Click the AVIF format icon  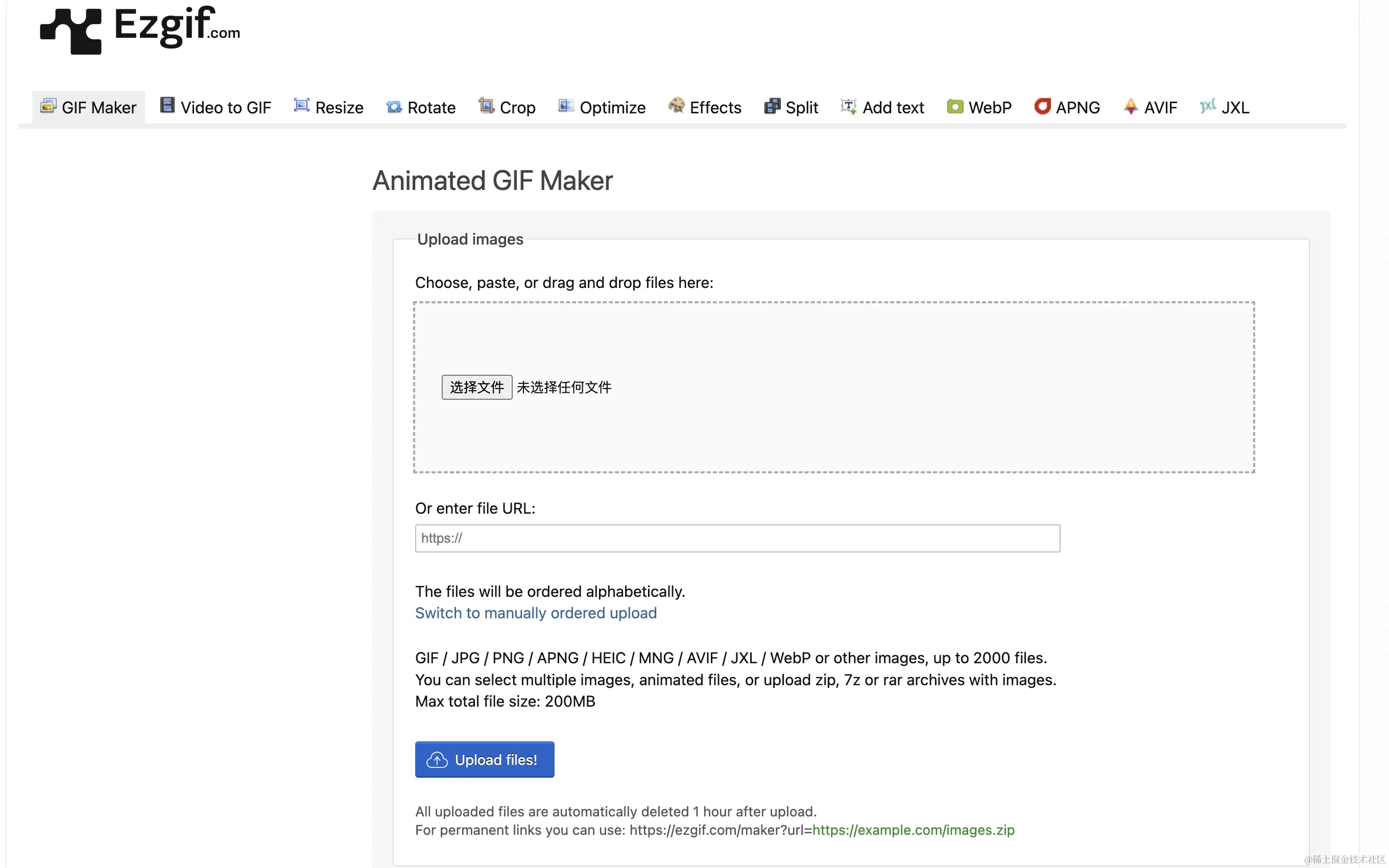1130,106
